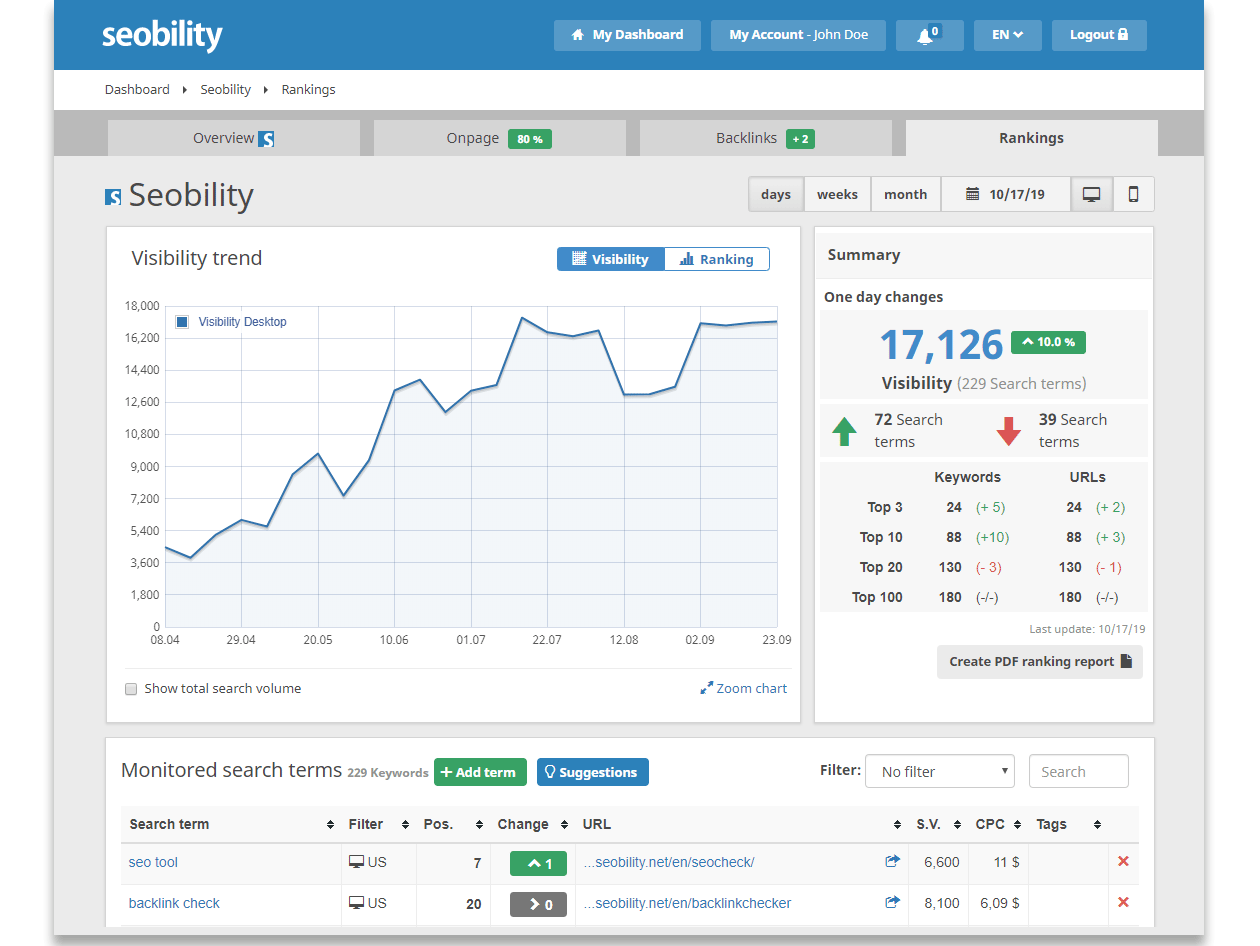Click the Seobility favicon beside the page title
Image resolution: width=1260 pixels, height=946 pixels.
point(113,197)
